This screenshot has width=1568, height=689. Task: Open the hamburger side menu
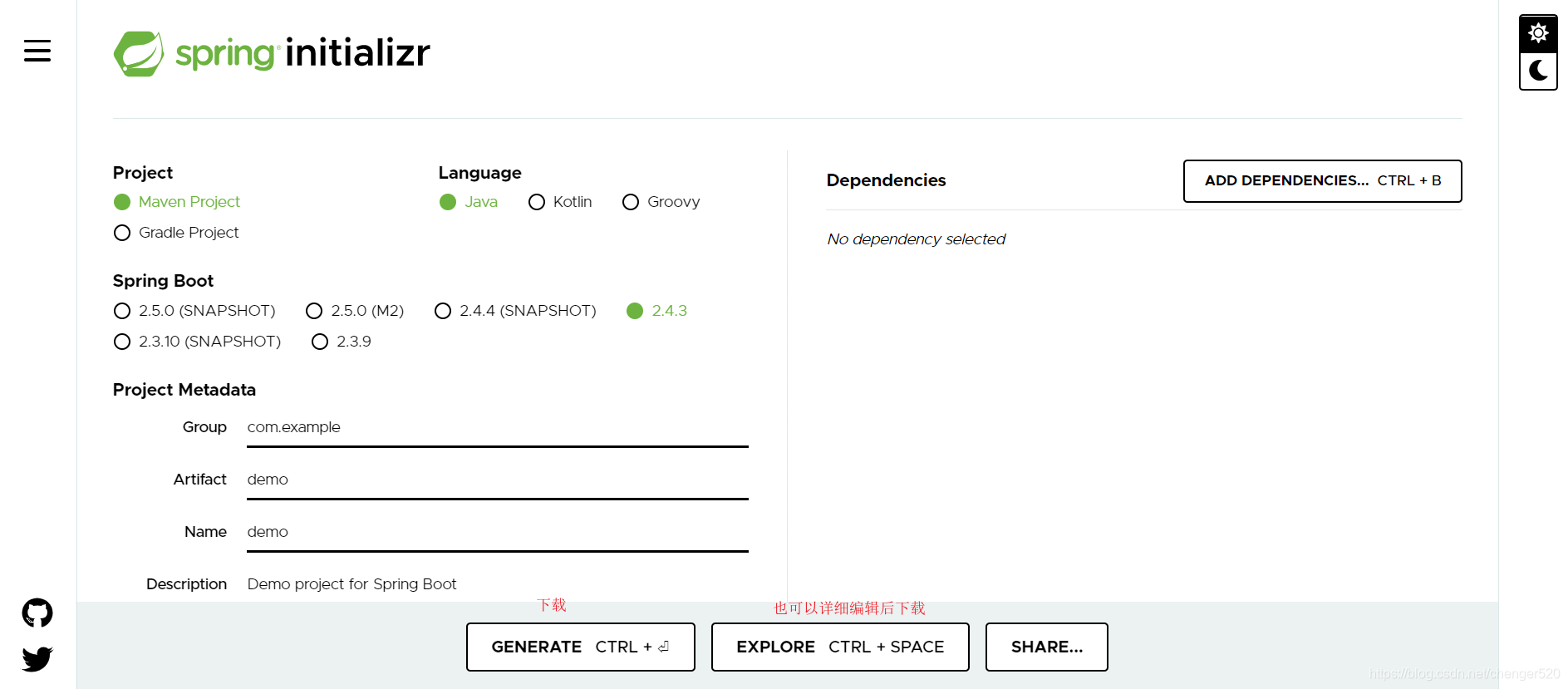click(x=37, y=51)
